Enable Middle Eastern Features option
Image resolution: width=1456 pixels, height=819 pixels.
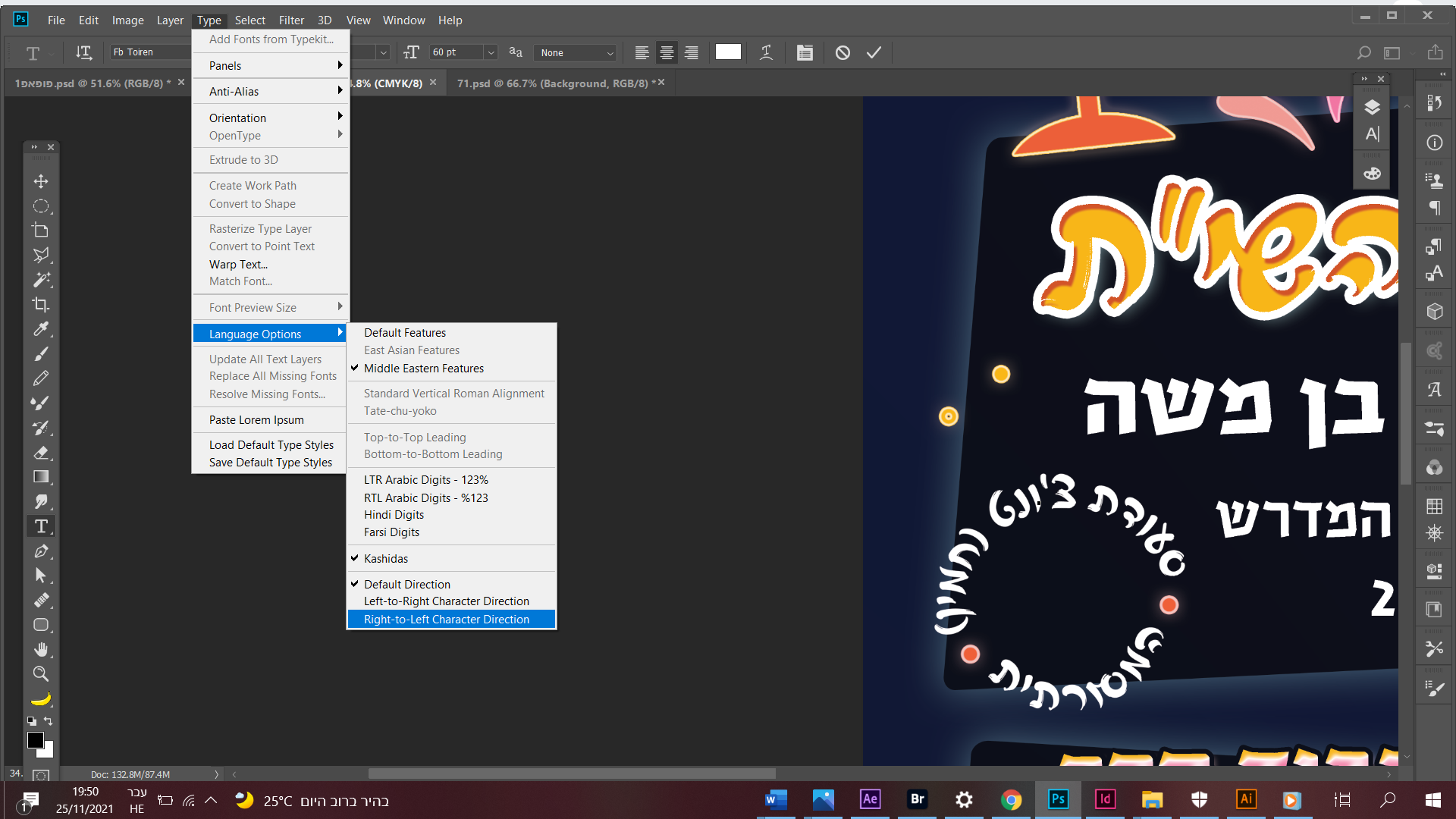[423, 369]
